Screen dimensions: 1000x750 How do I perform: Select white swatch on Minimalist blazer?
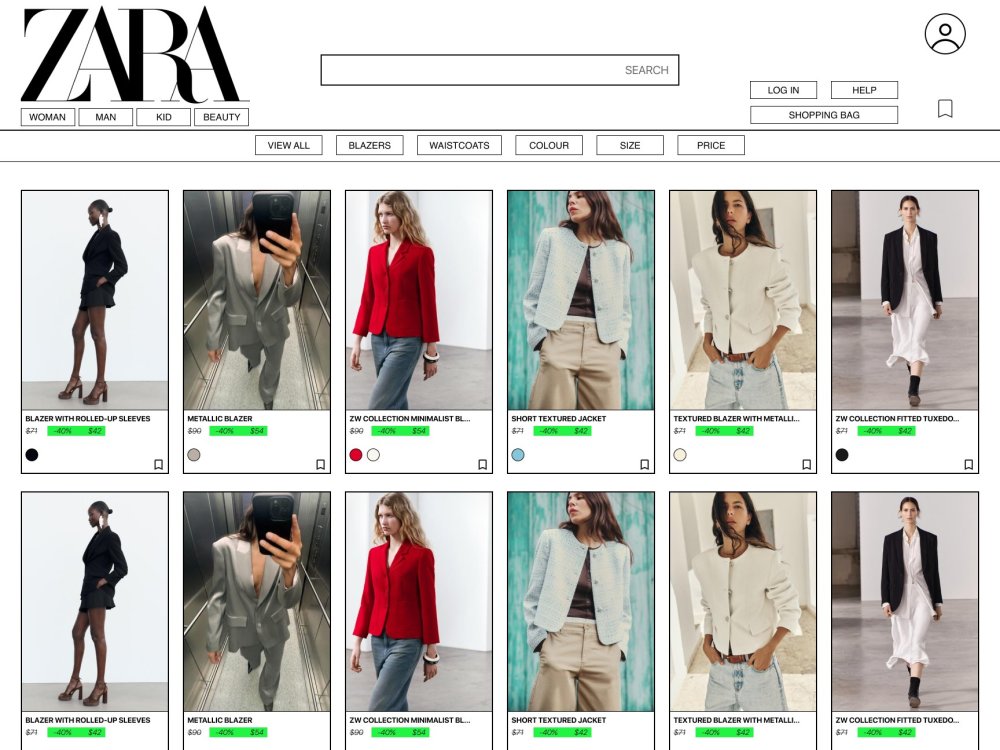(374, 455)
